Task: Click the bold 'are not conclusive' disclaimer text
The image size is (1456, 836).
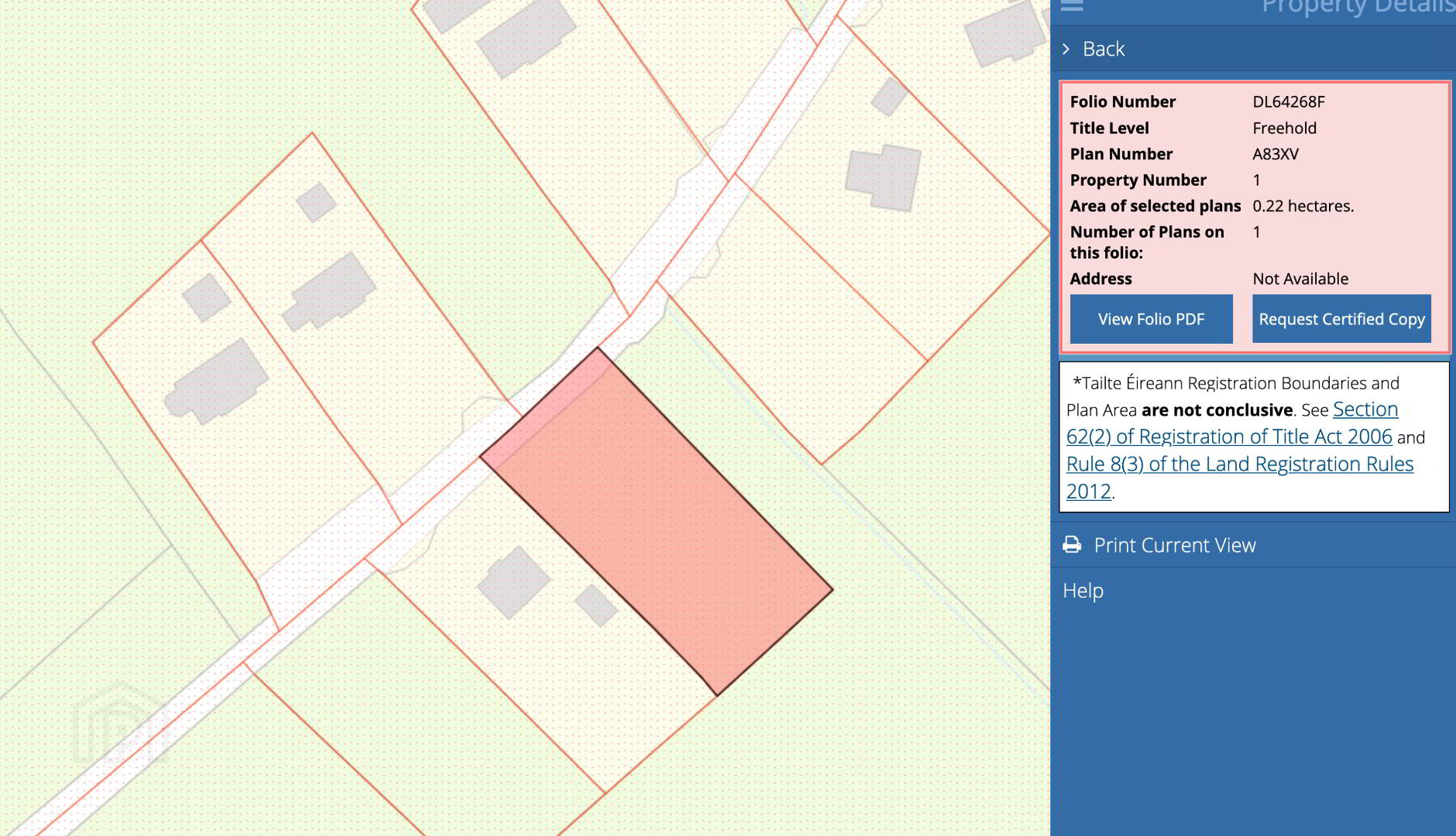Action: 1217,410
